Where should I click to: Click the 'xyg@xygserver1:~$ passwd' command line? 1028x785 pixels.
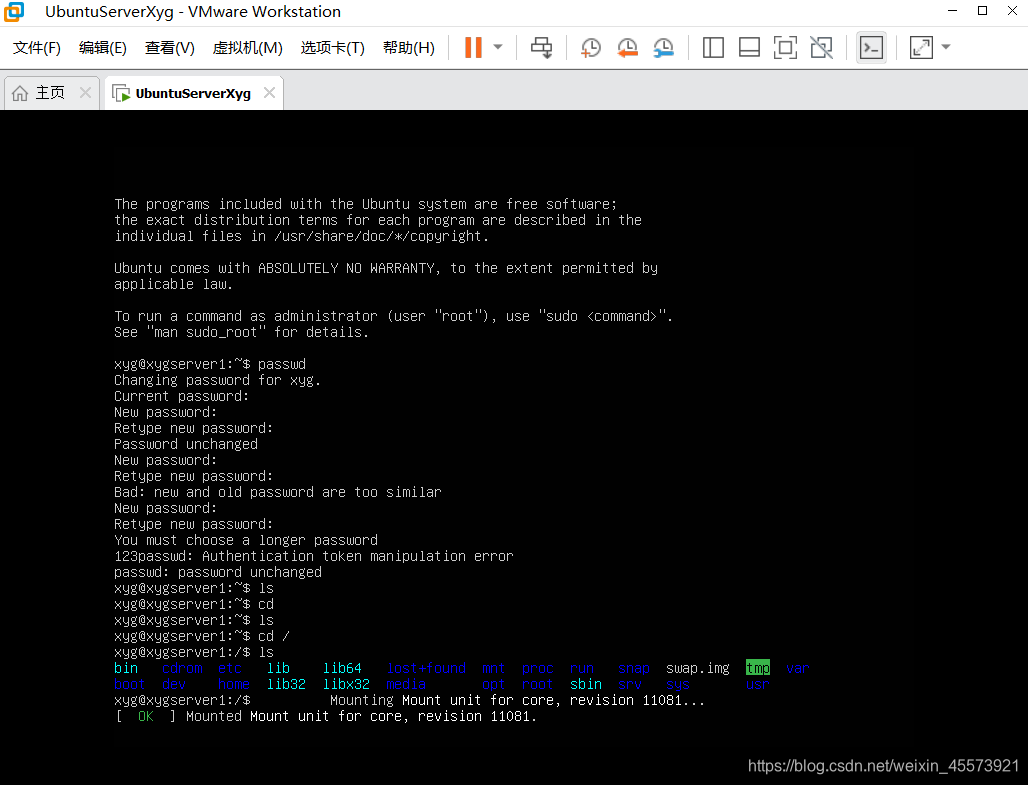coord(210,364)
